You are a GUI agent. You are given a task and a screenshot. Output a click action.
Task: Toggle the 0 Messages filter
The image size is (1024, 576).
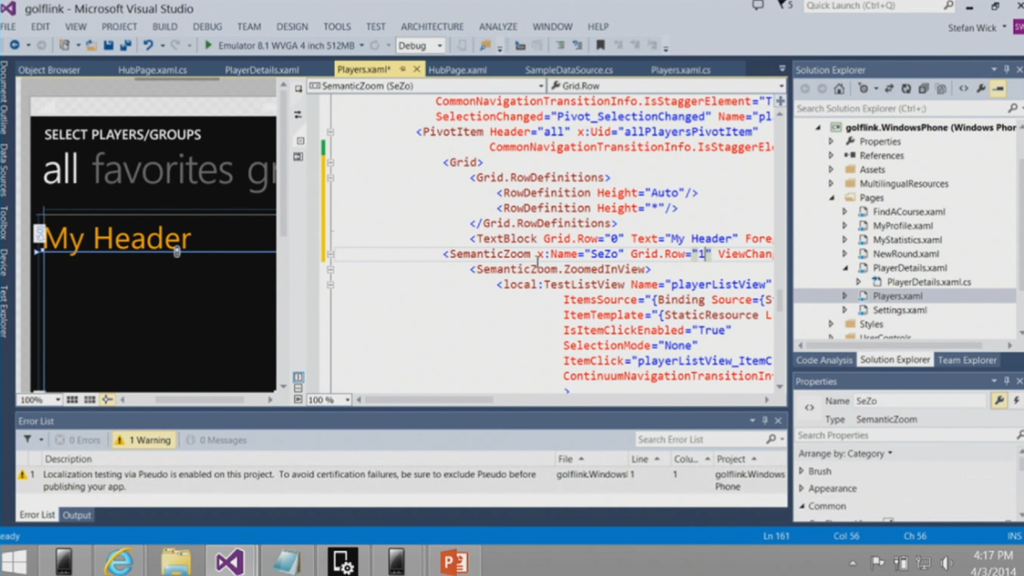pyautogui.click(x=216, y=440)
